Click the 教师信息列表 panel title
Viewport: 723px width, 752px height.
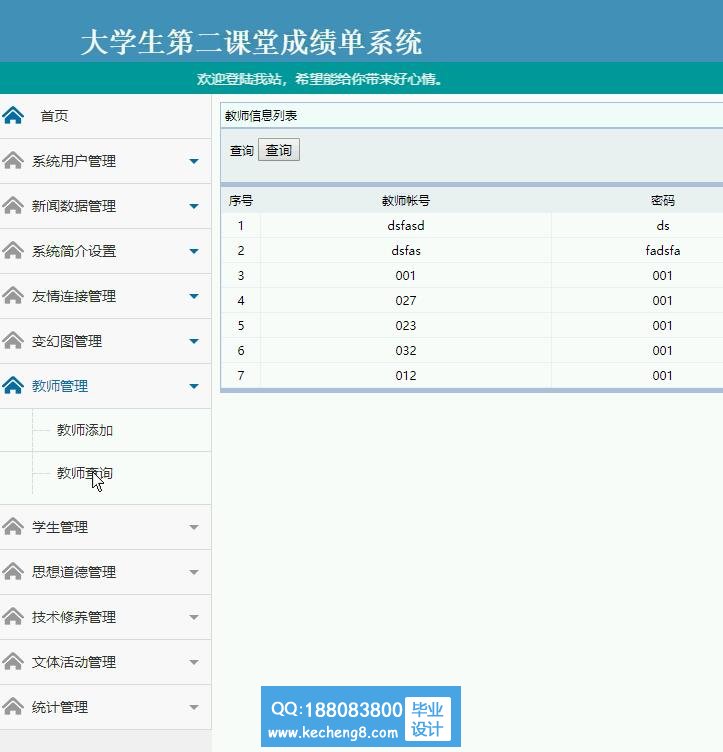261,116
